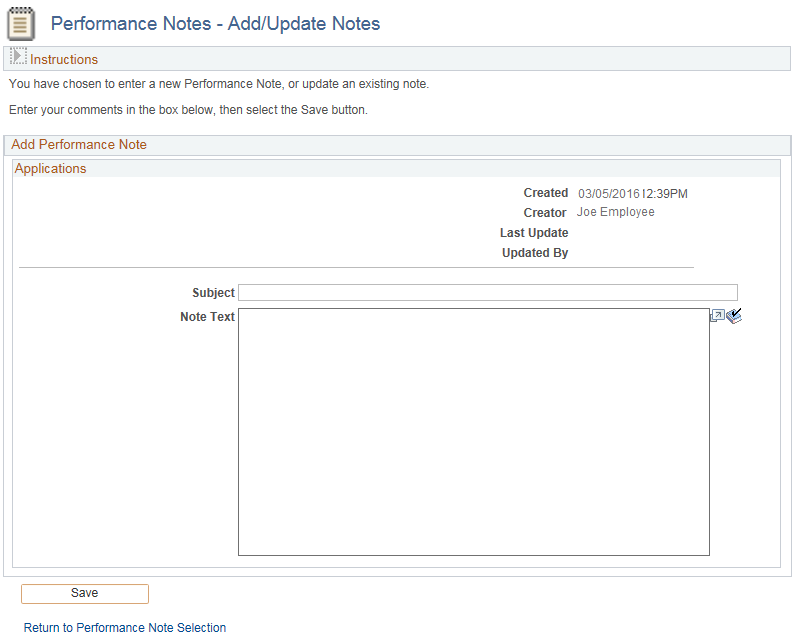
Task: Click the Created label
Action: (545, 193)
